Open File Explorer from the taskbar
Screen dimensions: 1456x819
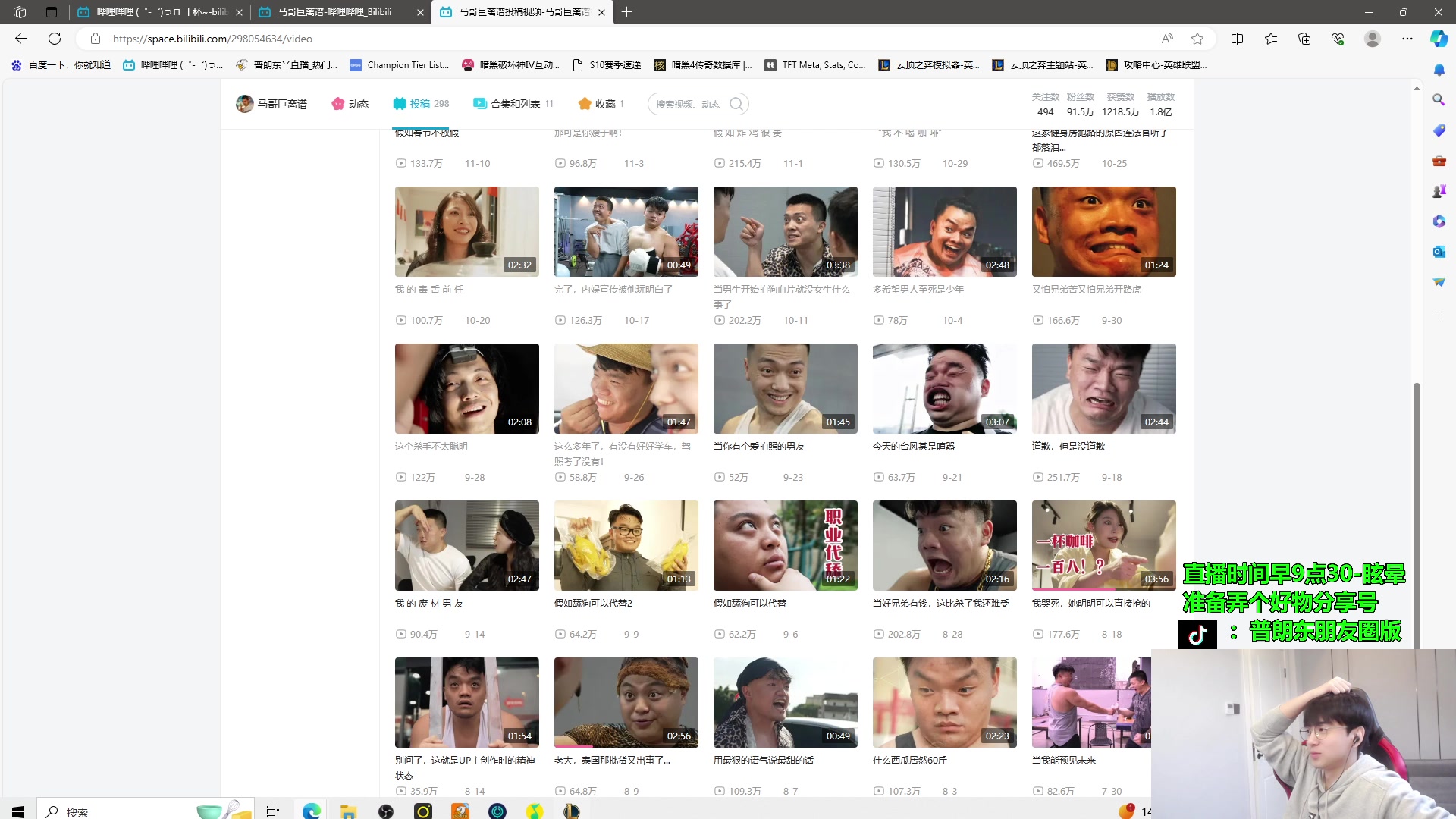[x=348, y=811]
